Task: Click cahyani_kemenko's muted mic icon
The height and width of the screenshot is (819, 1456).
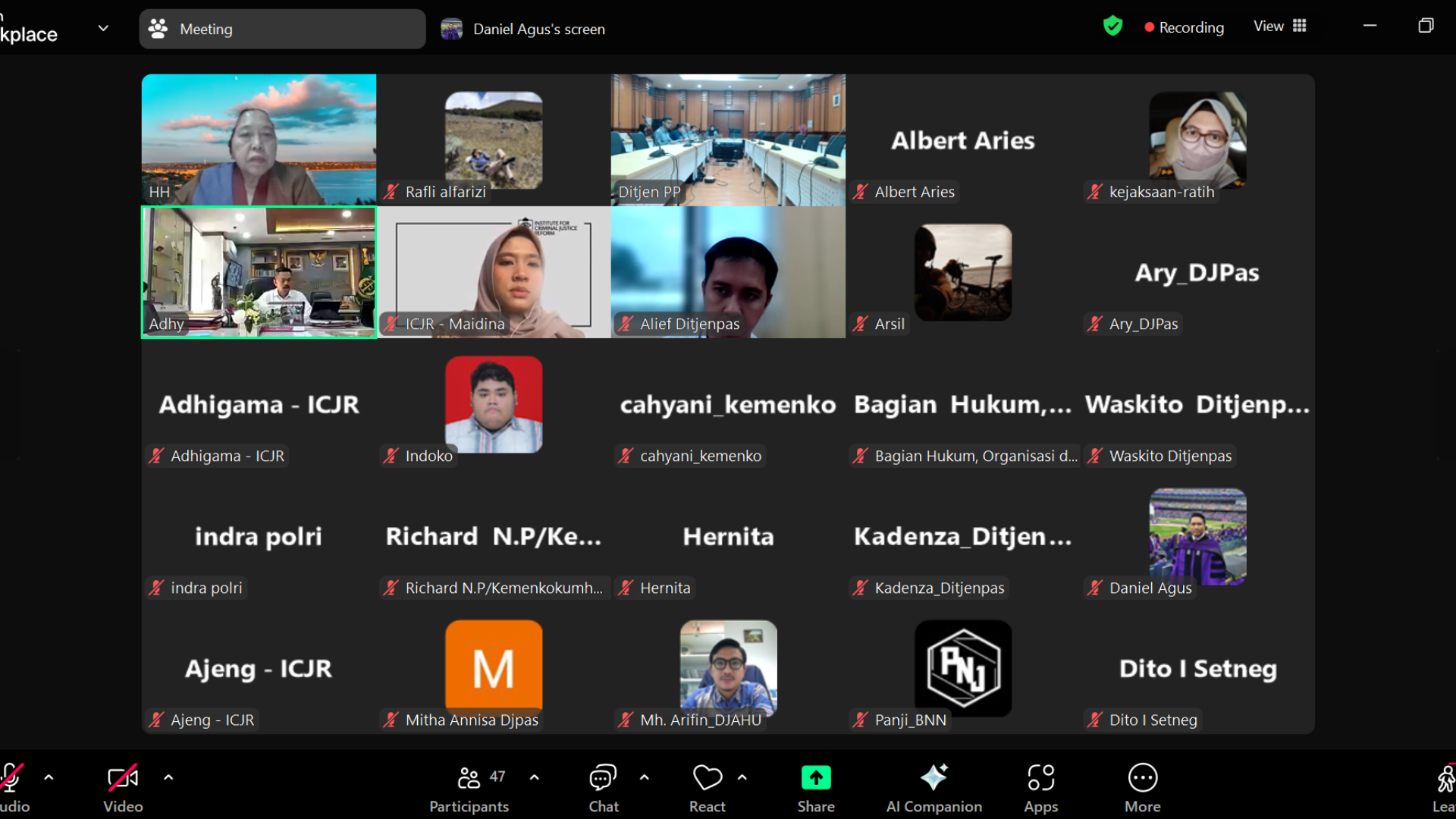Action: (626, 456)
